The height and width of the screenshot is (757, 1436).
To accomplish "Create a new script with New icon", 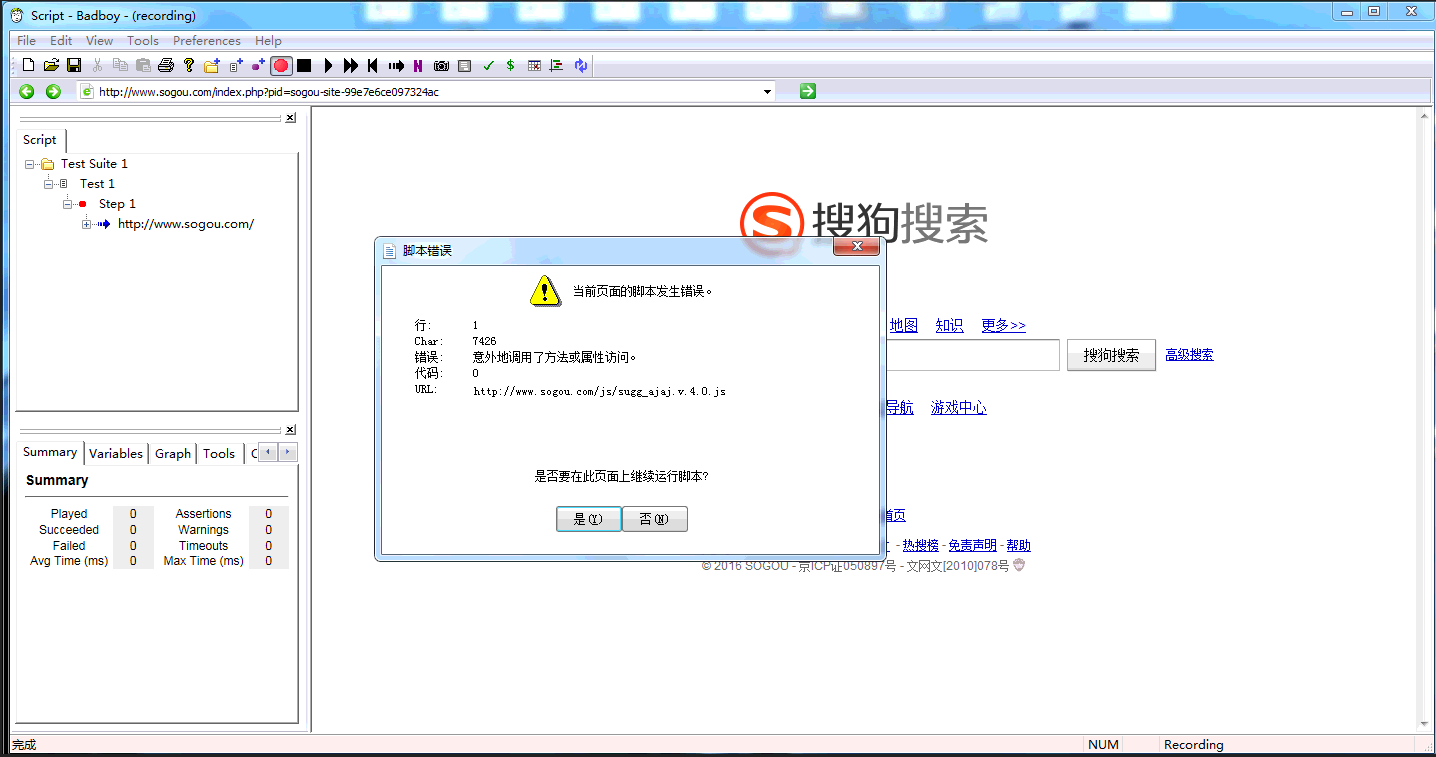I will pyautogui.click(x=28, y=66).
